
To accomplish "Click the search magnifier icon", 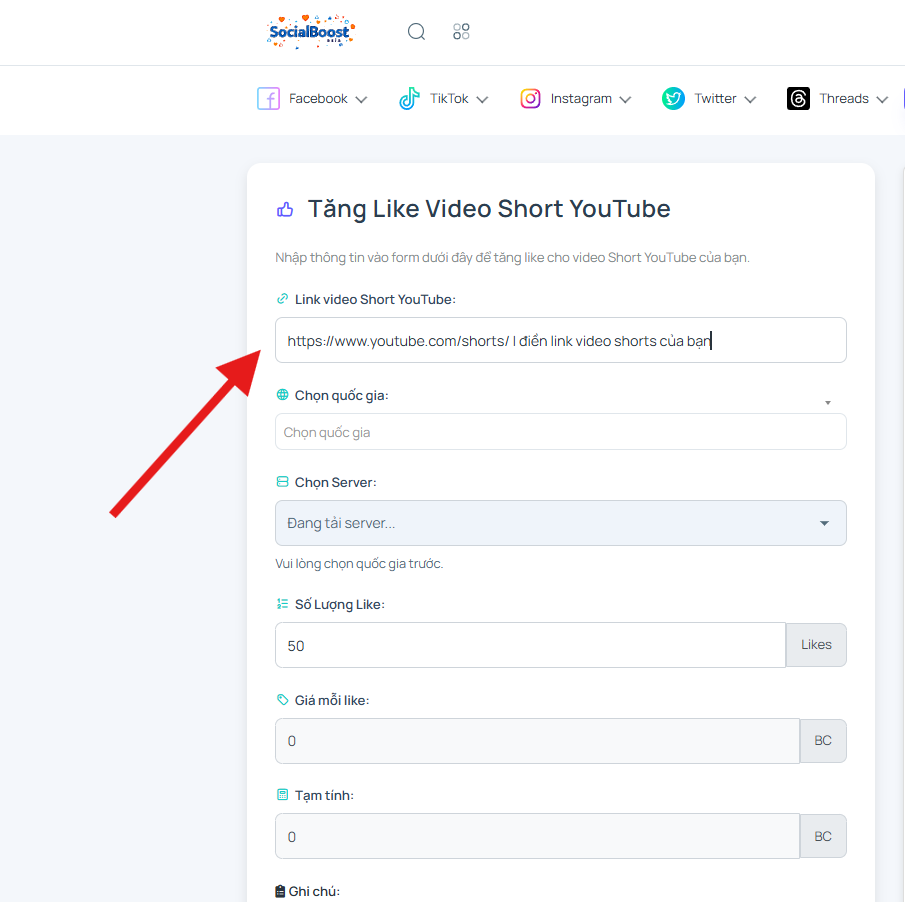I will pos(416,31).
